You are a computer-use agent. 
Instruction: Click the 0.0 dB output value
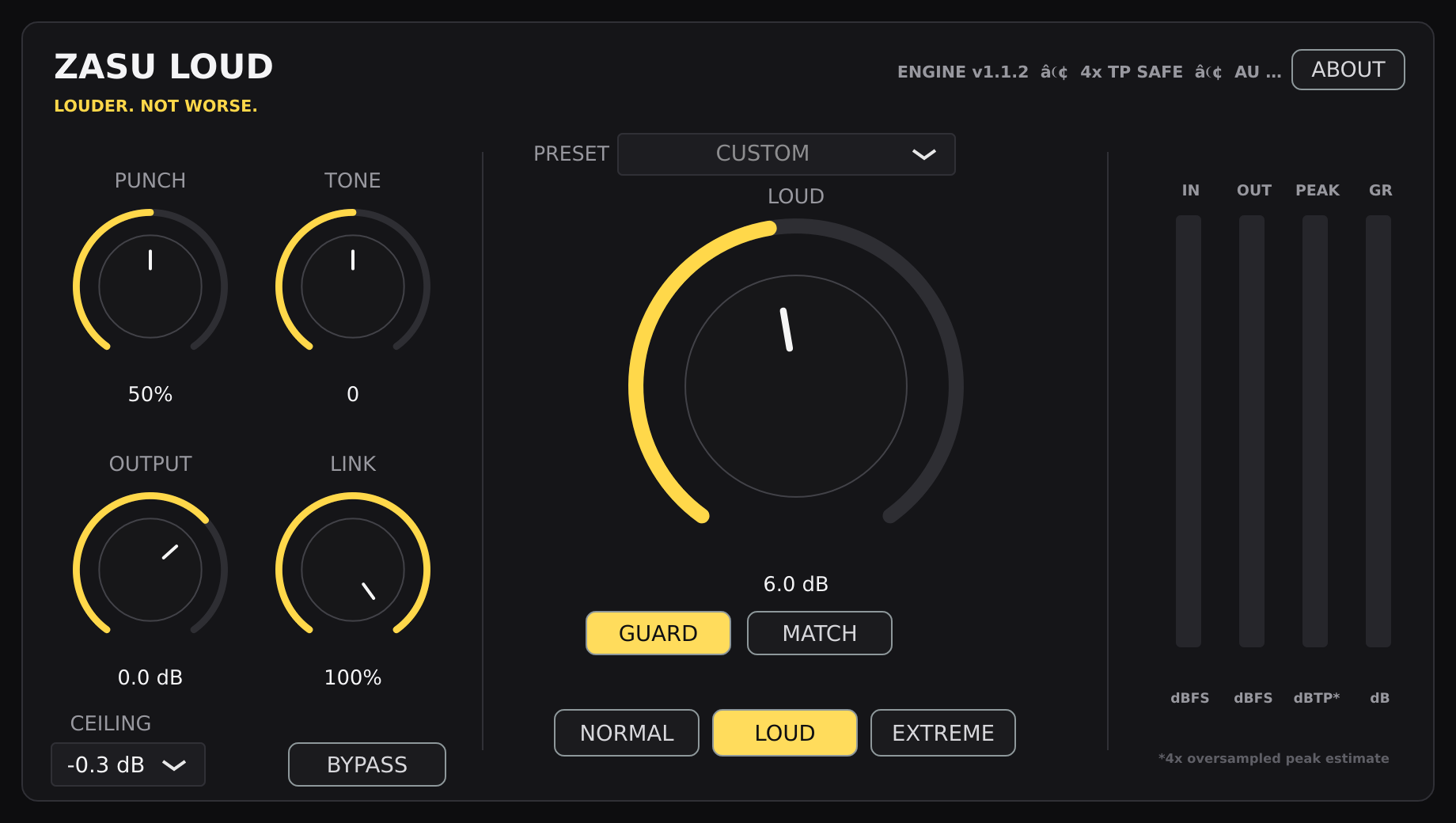[150, 677]
